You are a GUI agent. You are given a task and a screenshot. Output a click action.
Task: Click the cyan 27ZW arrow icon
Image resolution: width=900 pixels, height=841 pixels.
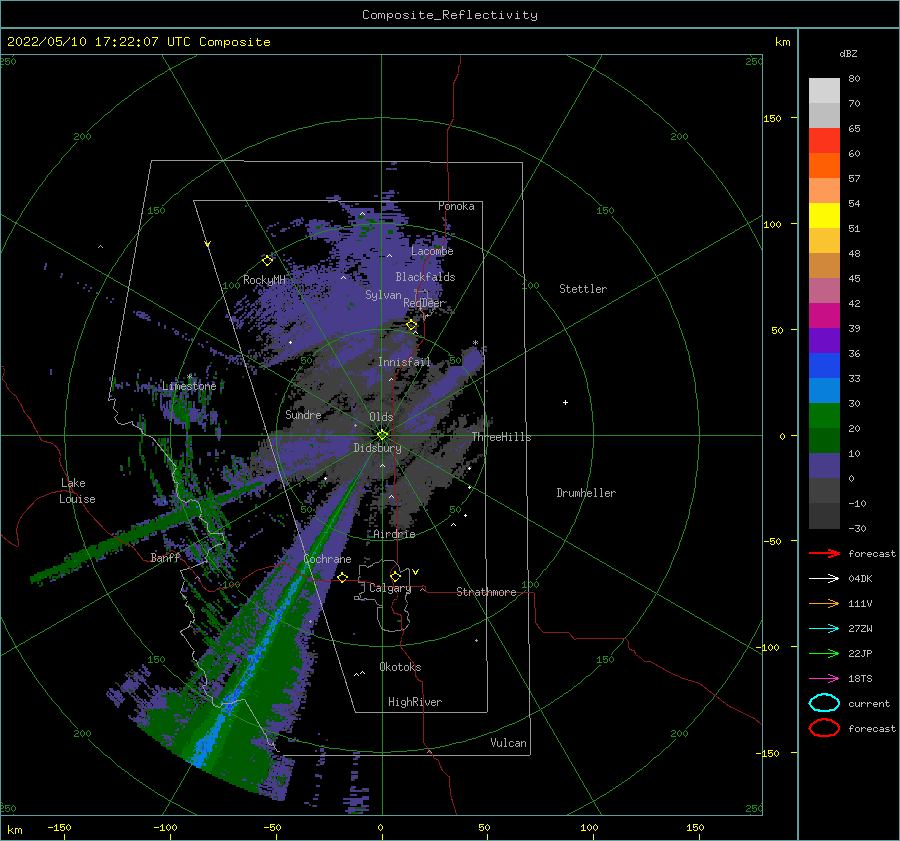[x=824, y=629]
